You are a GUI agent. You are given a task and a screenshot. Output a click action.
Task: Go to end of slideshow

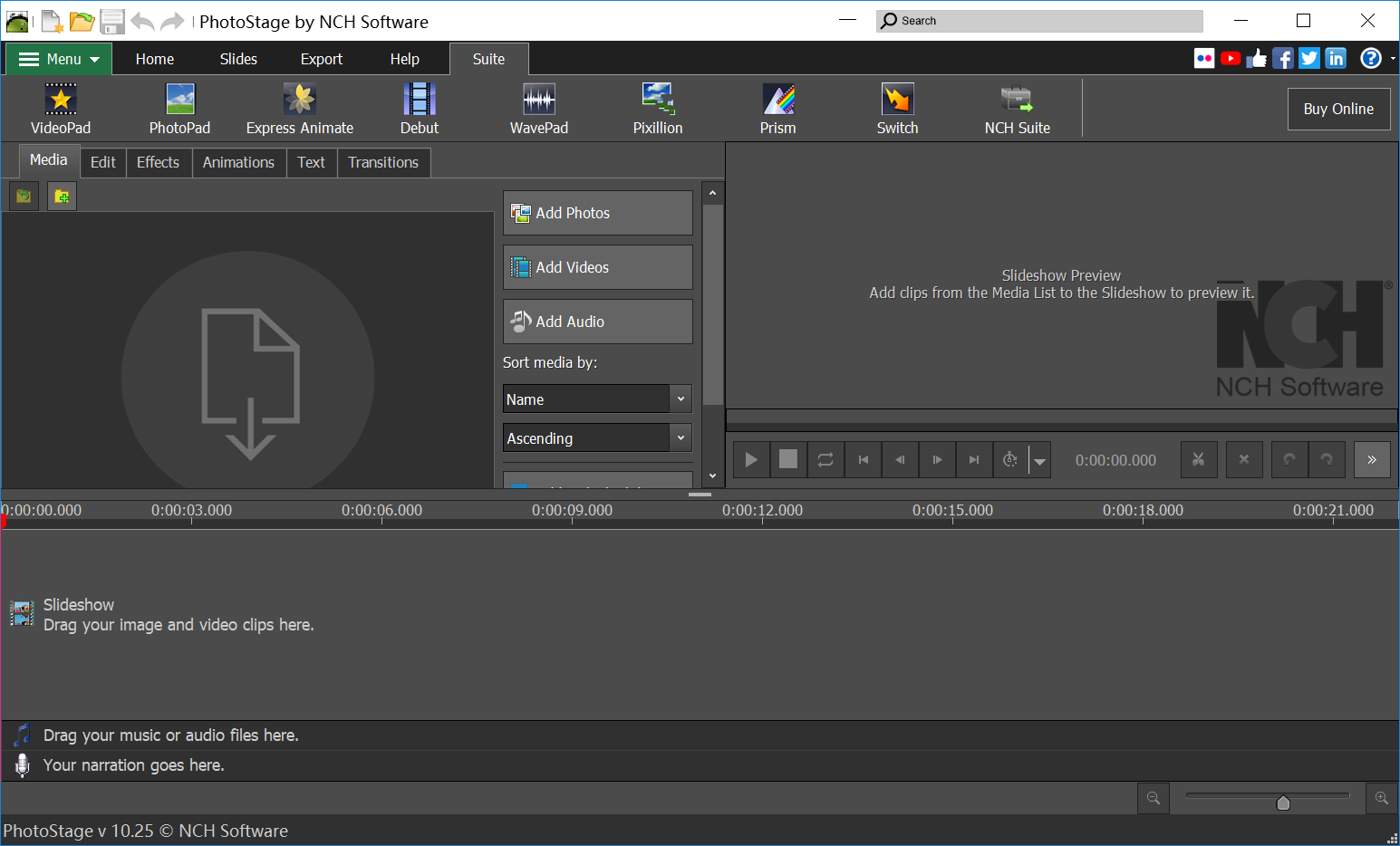click(x=974, y=459)
